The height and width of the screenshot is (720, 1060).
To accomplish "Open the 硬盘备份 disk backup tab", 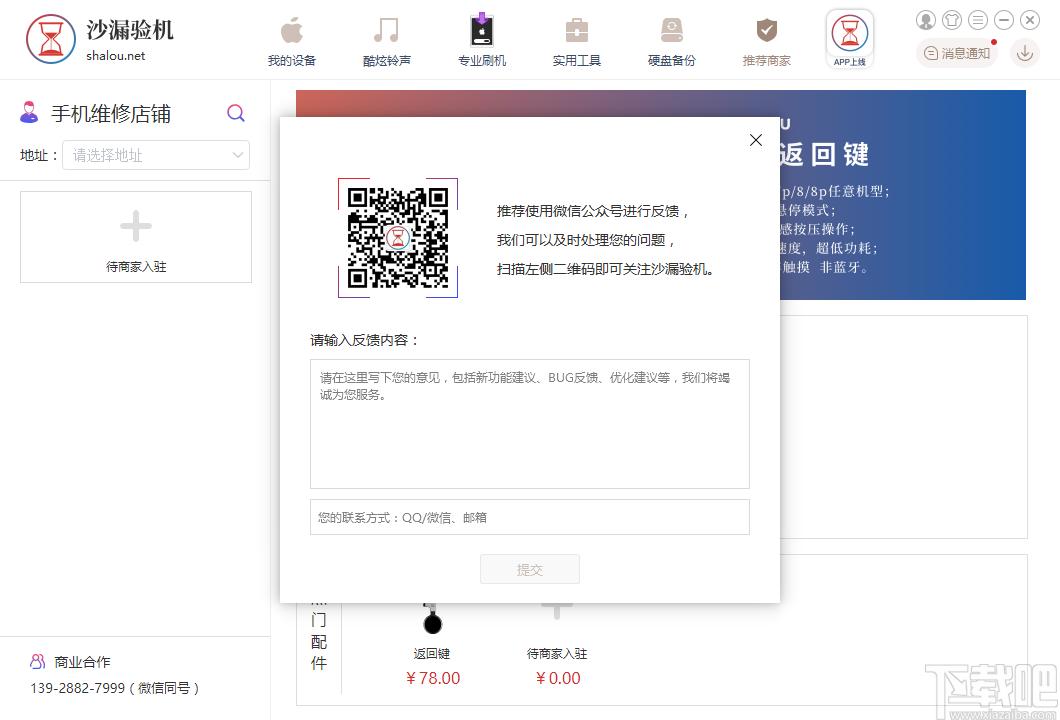I will tap(671, 42).
